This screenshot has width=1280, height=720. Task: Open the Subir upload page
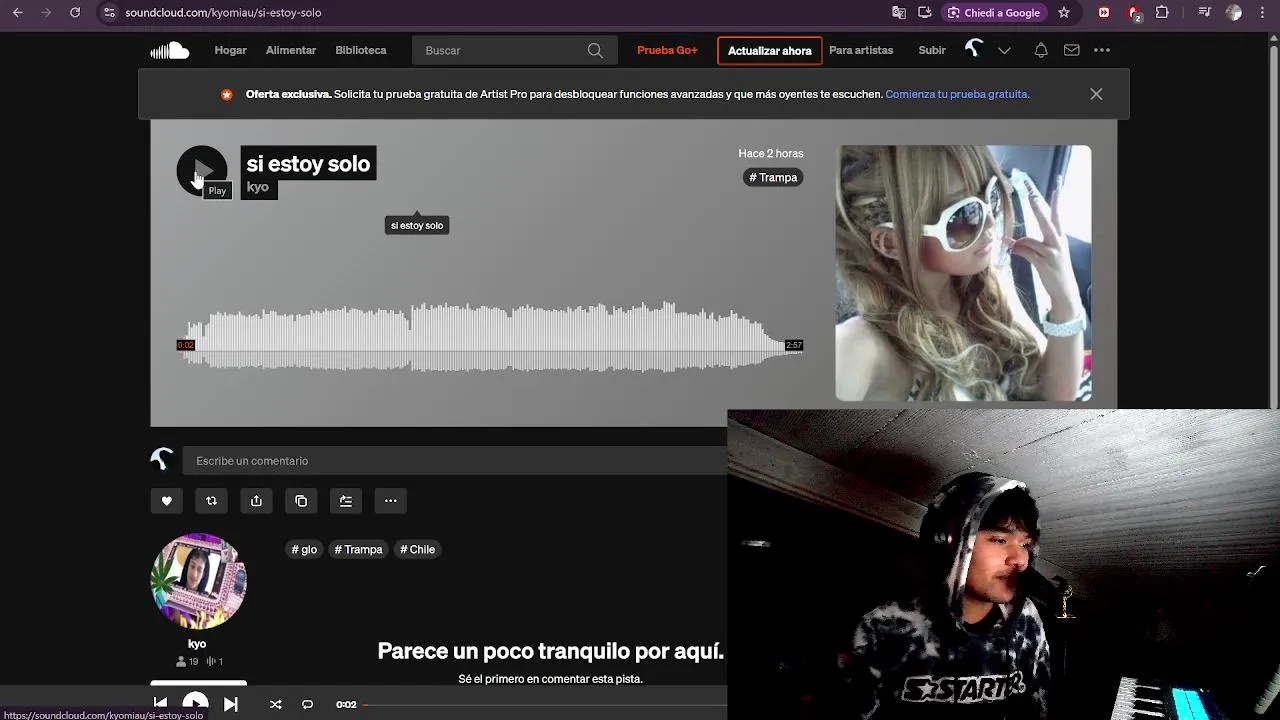pyautogui.click(x=932, y=50)
